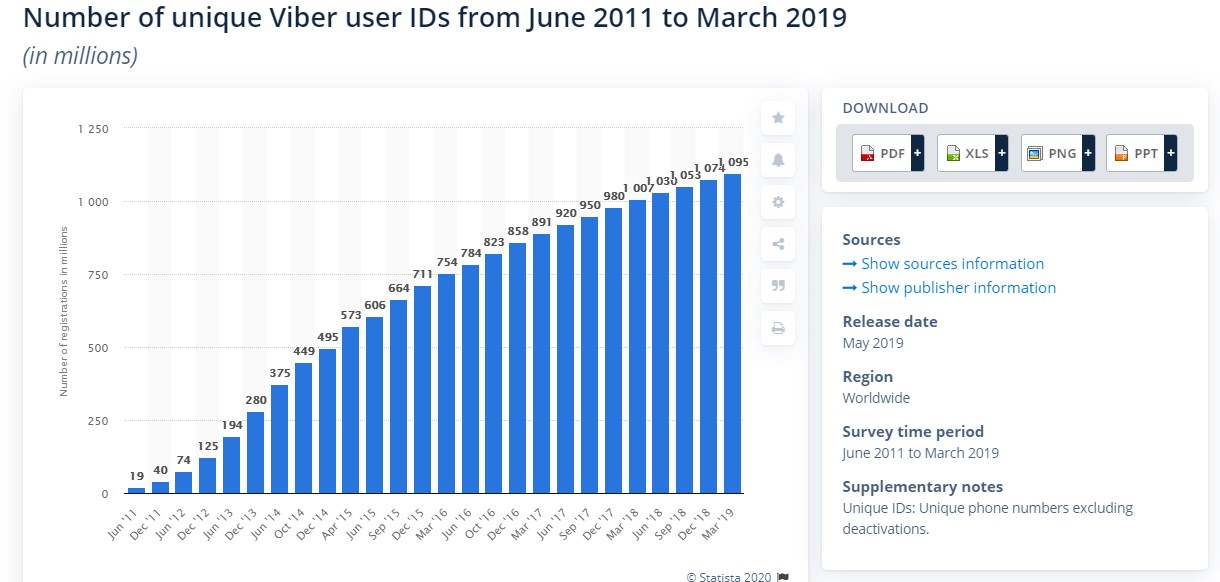The height and width of the screenshot is (582, 1220).
Task: Select the Jun '14 bar in chart
Action: (x=279, y=439)
